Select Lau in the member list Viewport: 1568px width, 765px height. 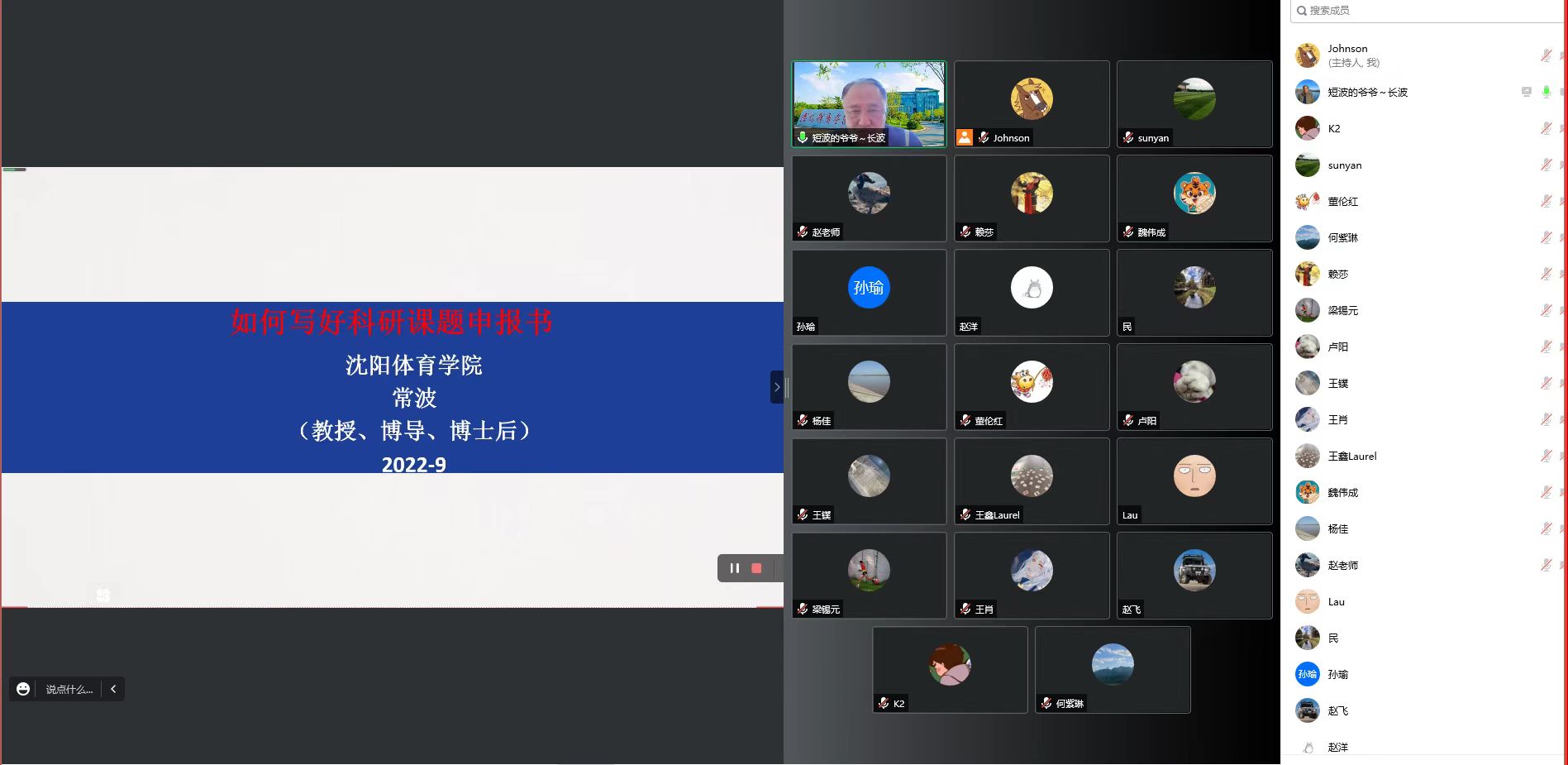1336,601
